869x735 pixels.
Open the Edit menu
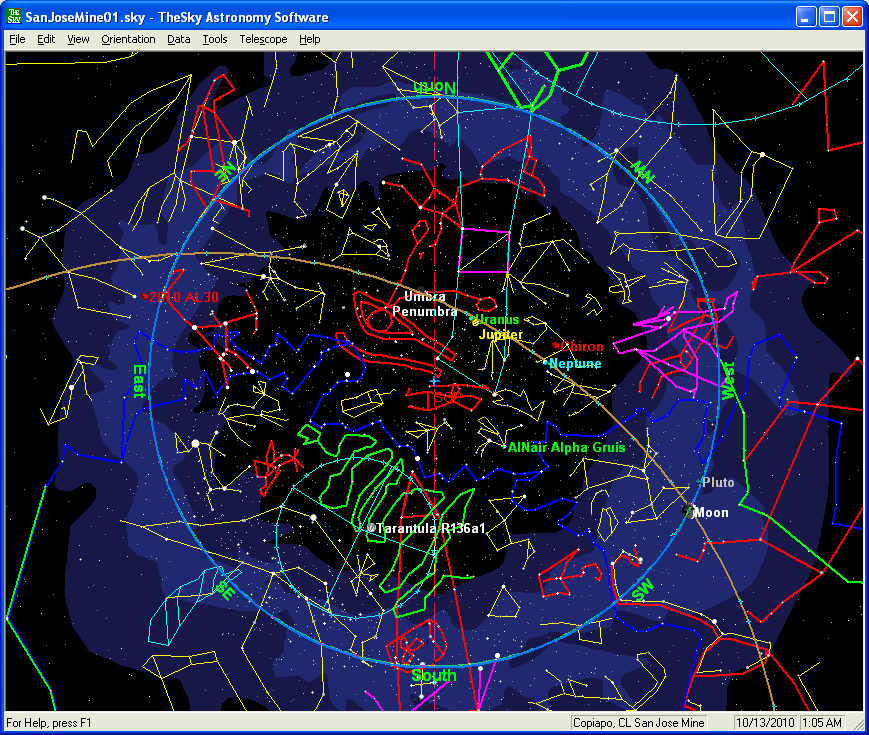46,39
